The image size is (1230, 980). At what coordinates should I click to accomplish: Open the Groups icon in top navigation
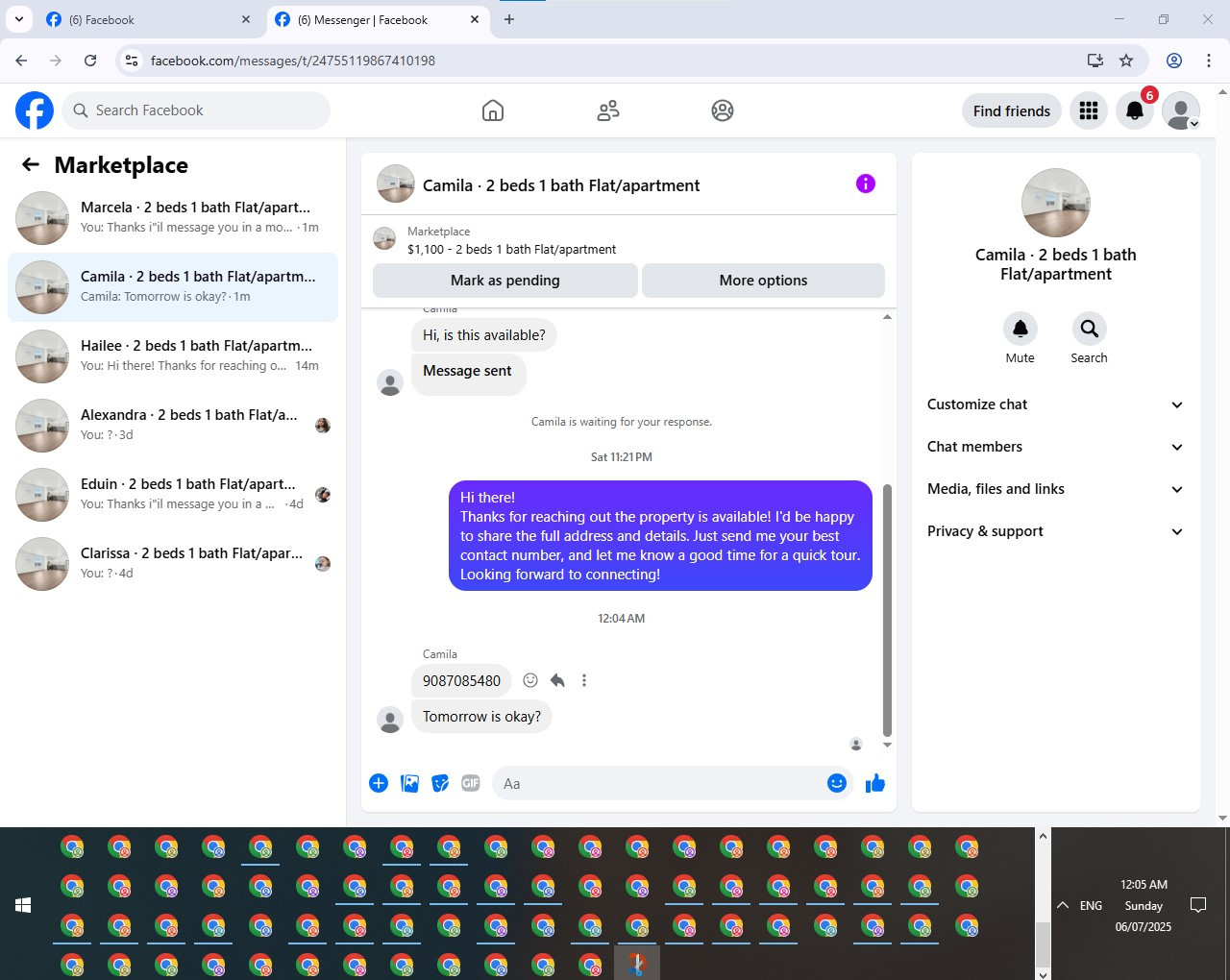coord(723,110)
